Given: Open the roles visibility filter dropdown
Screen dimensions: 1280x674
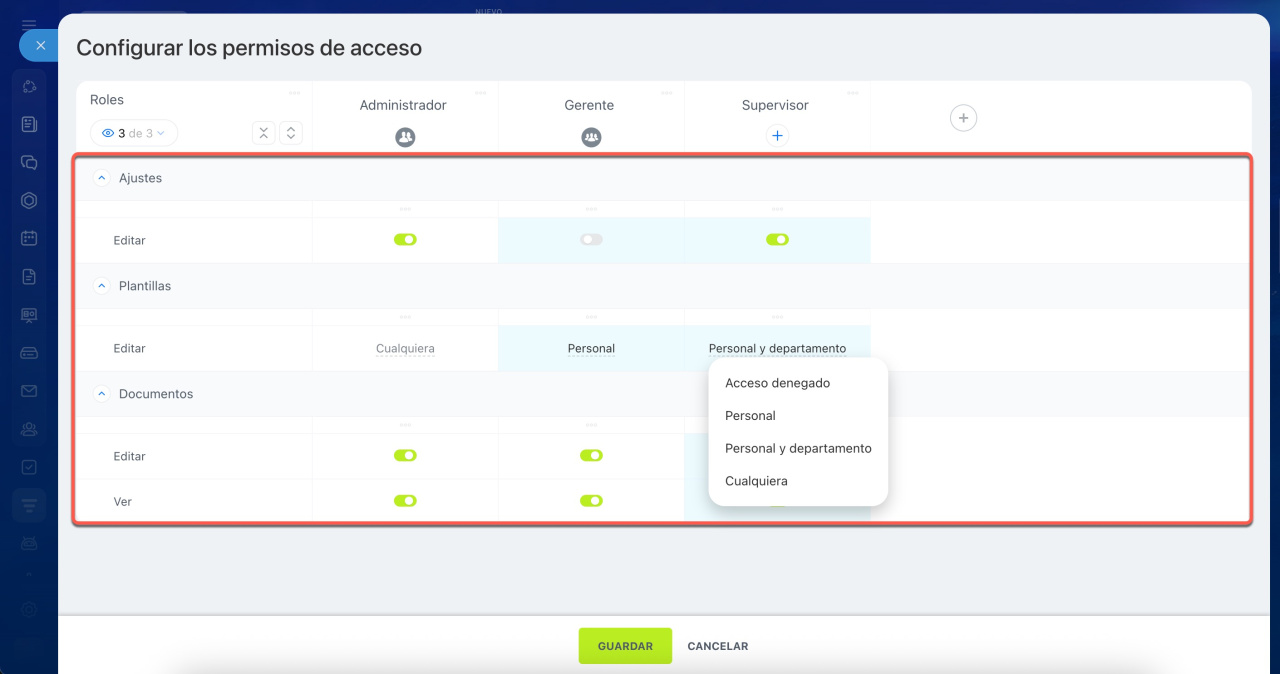Looking at the screenshot, I should point(134,133).
